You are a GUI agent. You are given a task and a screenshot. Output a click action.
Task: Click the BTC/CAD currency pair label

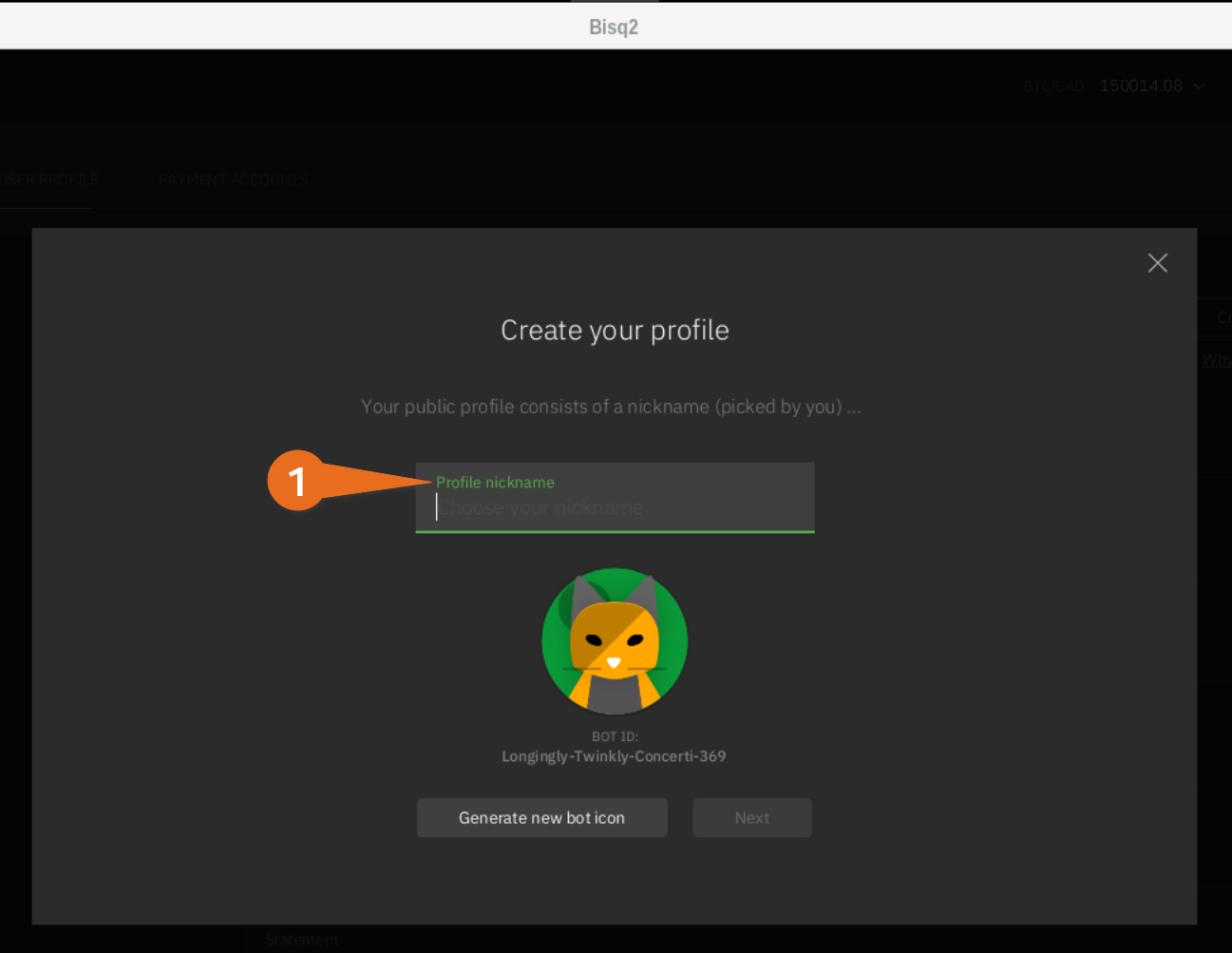pyautogui.click(x=1053, y=86)
